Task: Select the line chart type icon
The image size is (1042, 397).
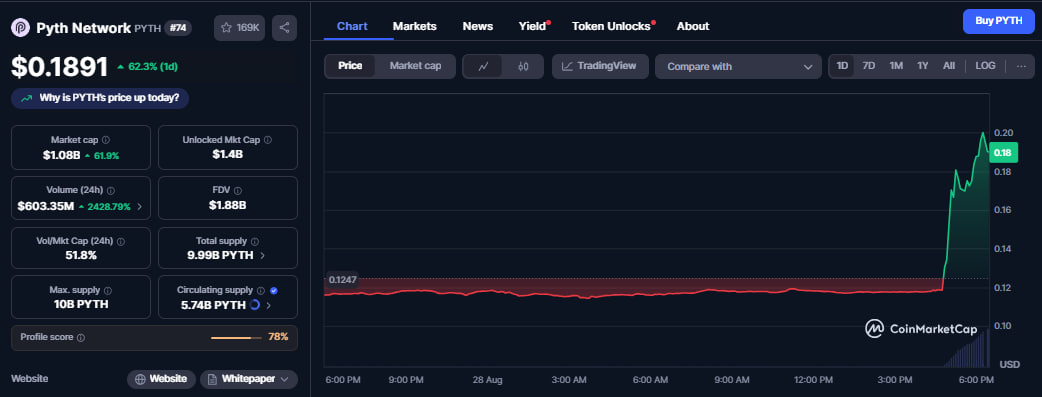Action: 484,66
